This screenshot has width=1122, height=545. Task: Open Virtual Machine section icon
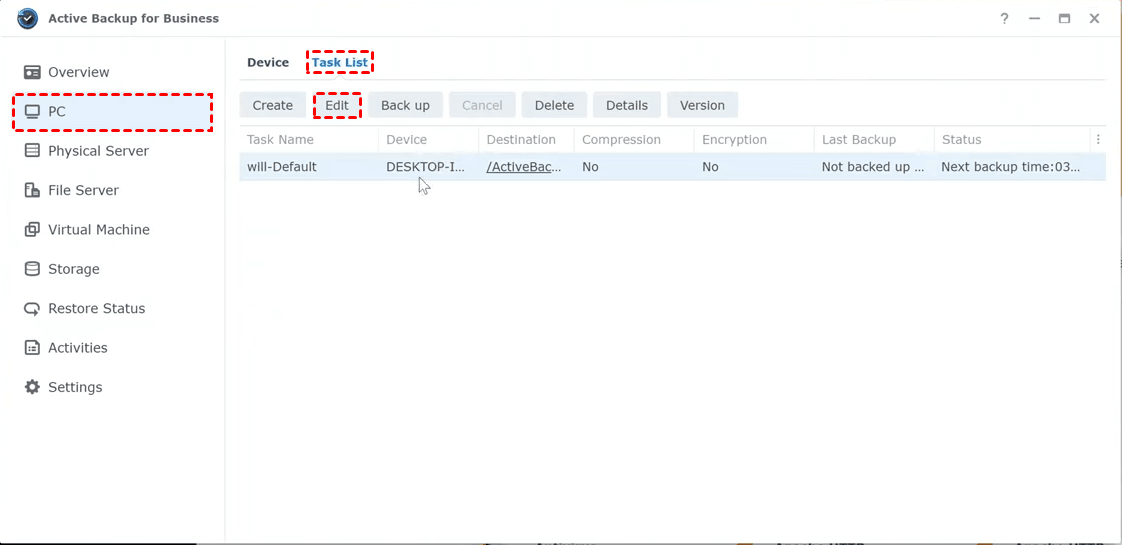[32, 230]
